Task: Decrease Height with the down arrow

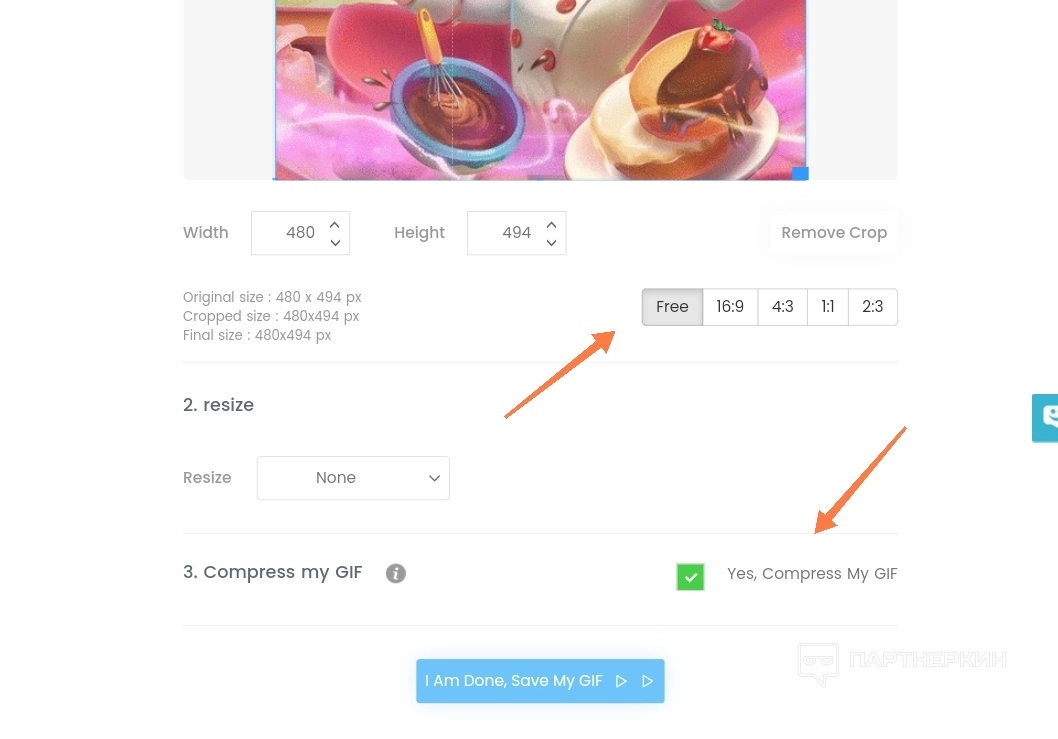Action: tap(551, 242)
